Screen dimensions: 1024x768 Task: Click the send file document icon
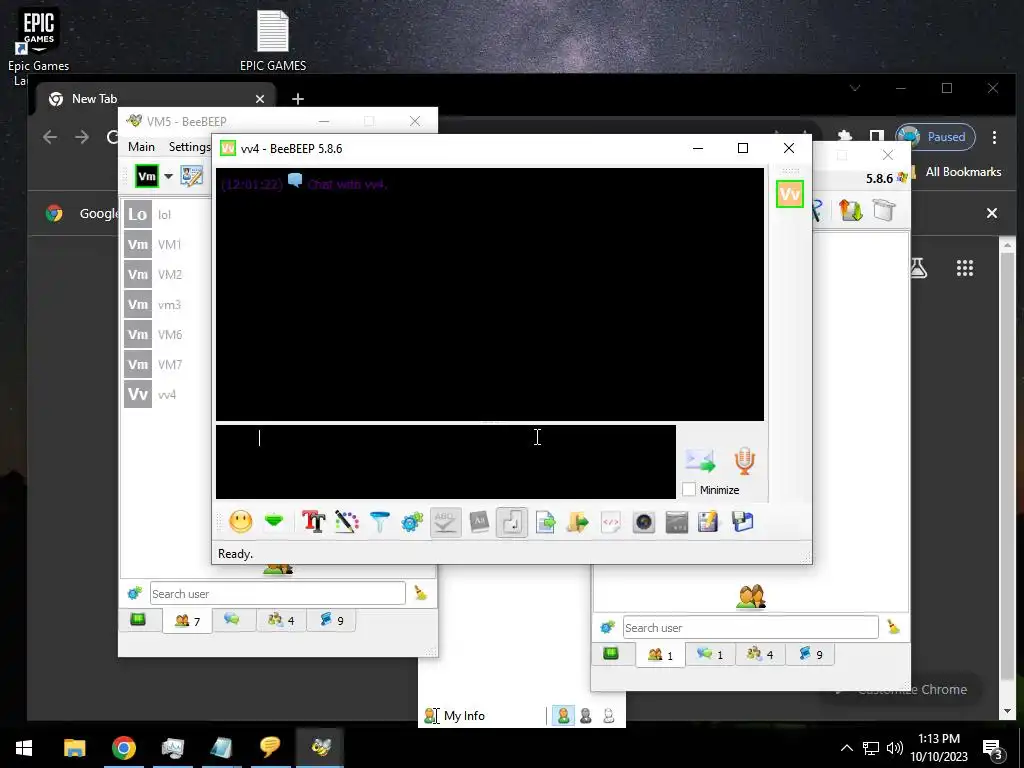[x=545, y=522]
